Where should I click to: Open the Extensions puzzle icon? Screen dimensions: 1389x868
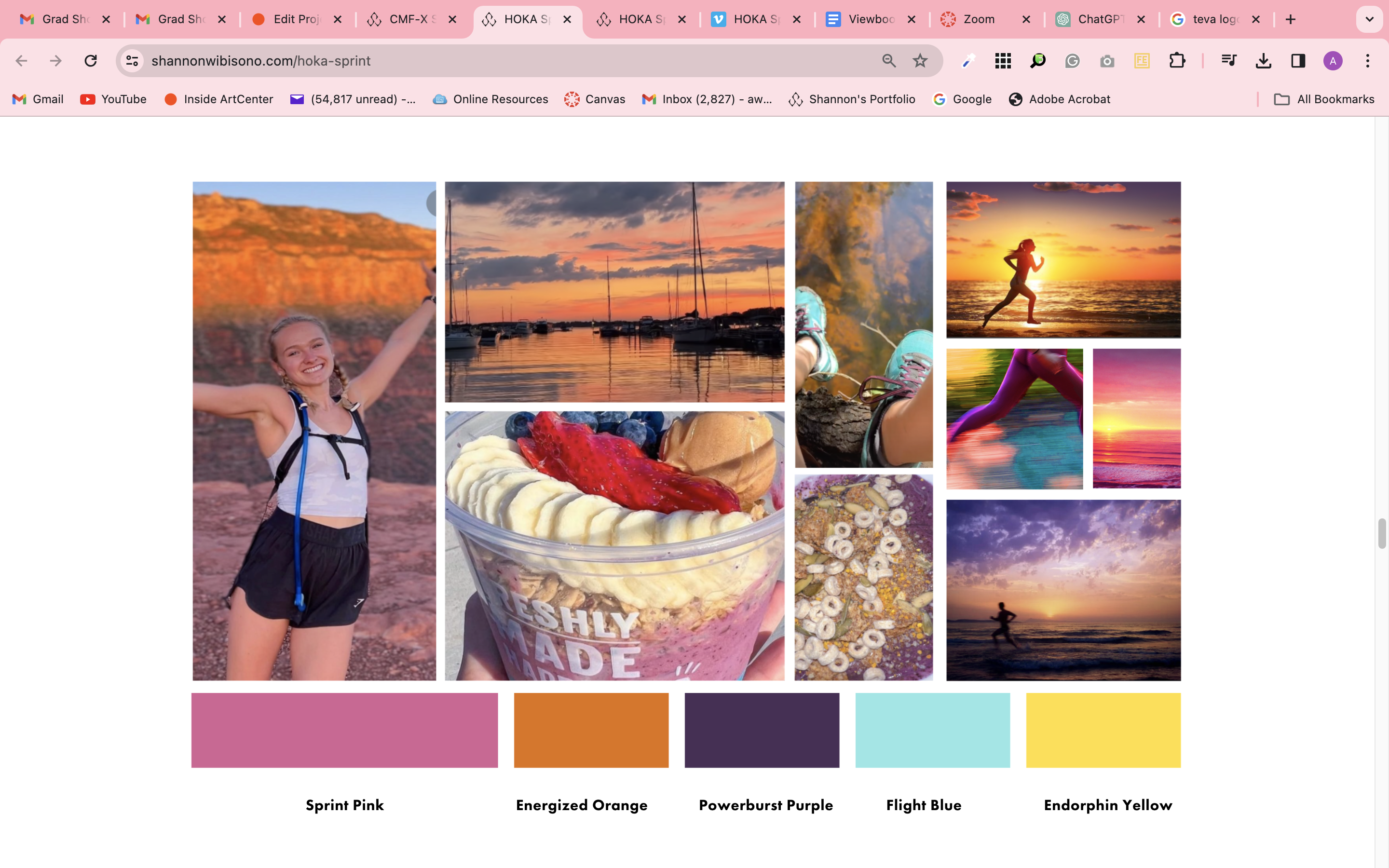click(1177, 61)
